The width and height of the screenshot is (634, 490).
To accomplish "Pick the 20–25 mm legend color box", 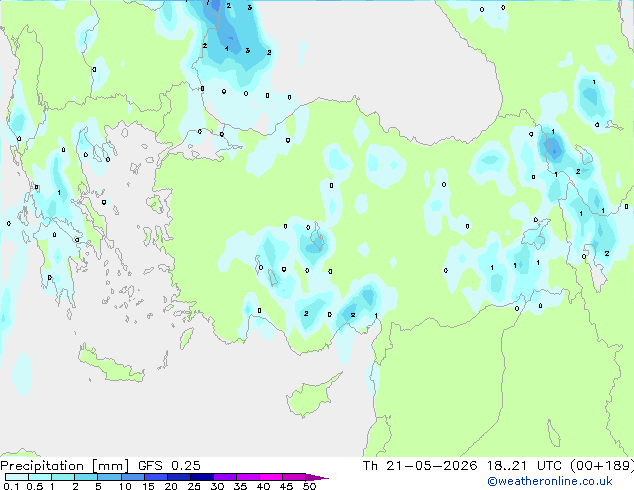I will pos(179,477).
